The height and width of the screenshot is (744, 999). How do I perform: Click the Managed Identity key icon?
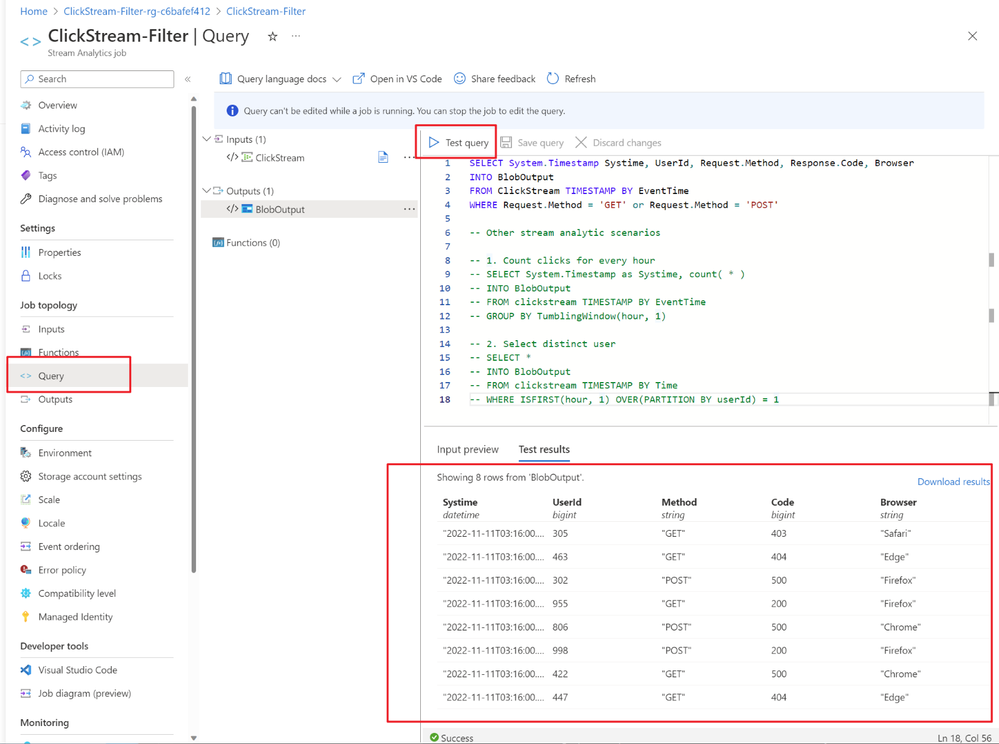click(x=25, y=617)
